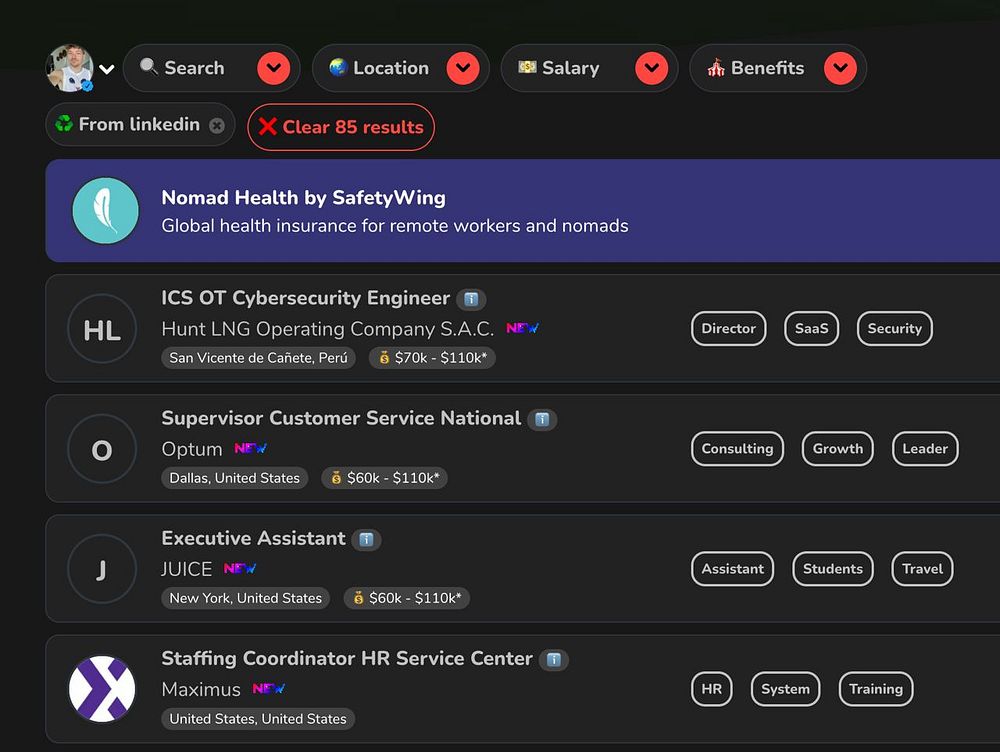Expand the Search dropdown arrow

tap(274, 68)
